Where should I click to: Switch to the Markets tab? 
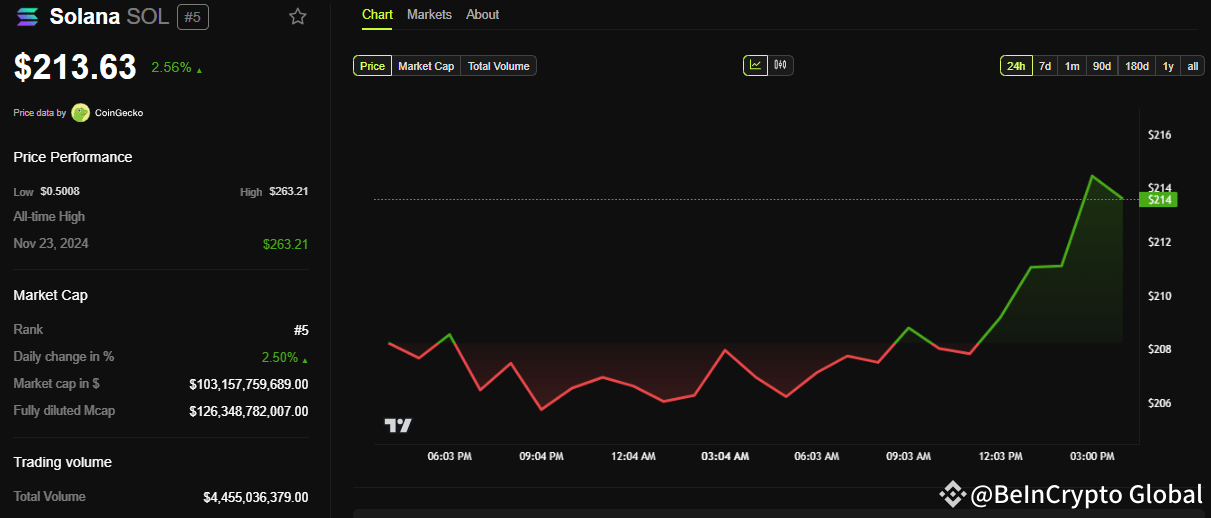[429, 15]
